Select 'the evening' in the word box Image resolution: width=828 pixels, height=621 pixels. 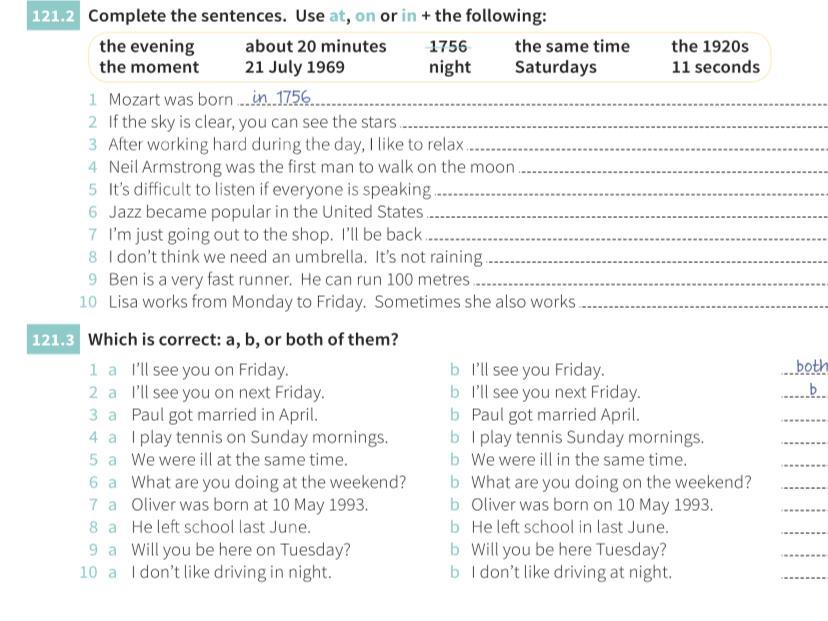click(147, 46)
